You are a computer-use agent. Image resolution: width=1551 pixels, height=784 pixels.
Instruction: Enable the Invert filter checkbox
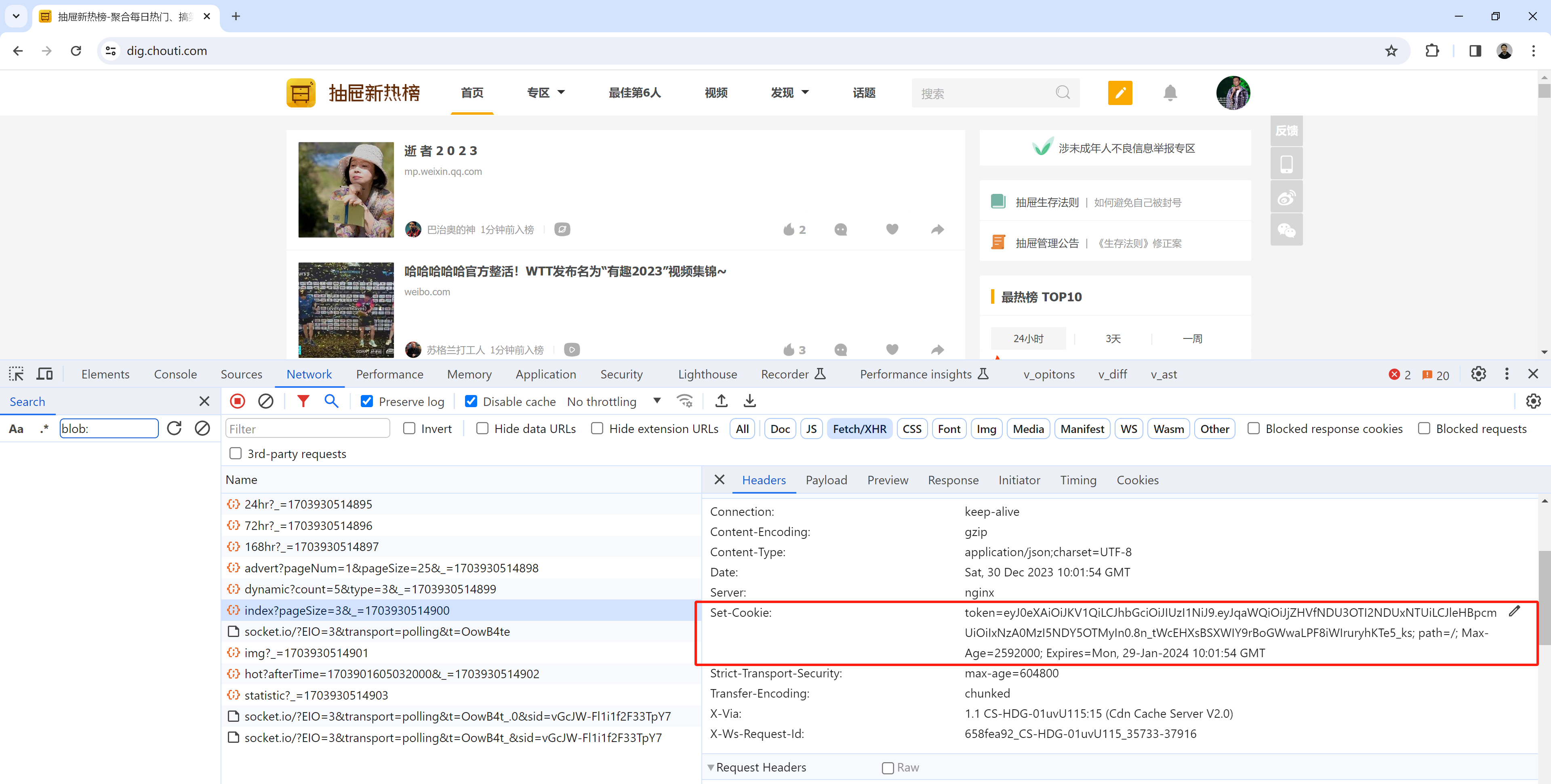click(409, 429)
